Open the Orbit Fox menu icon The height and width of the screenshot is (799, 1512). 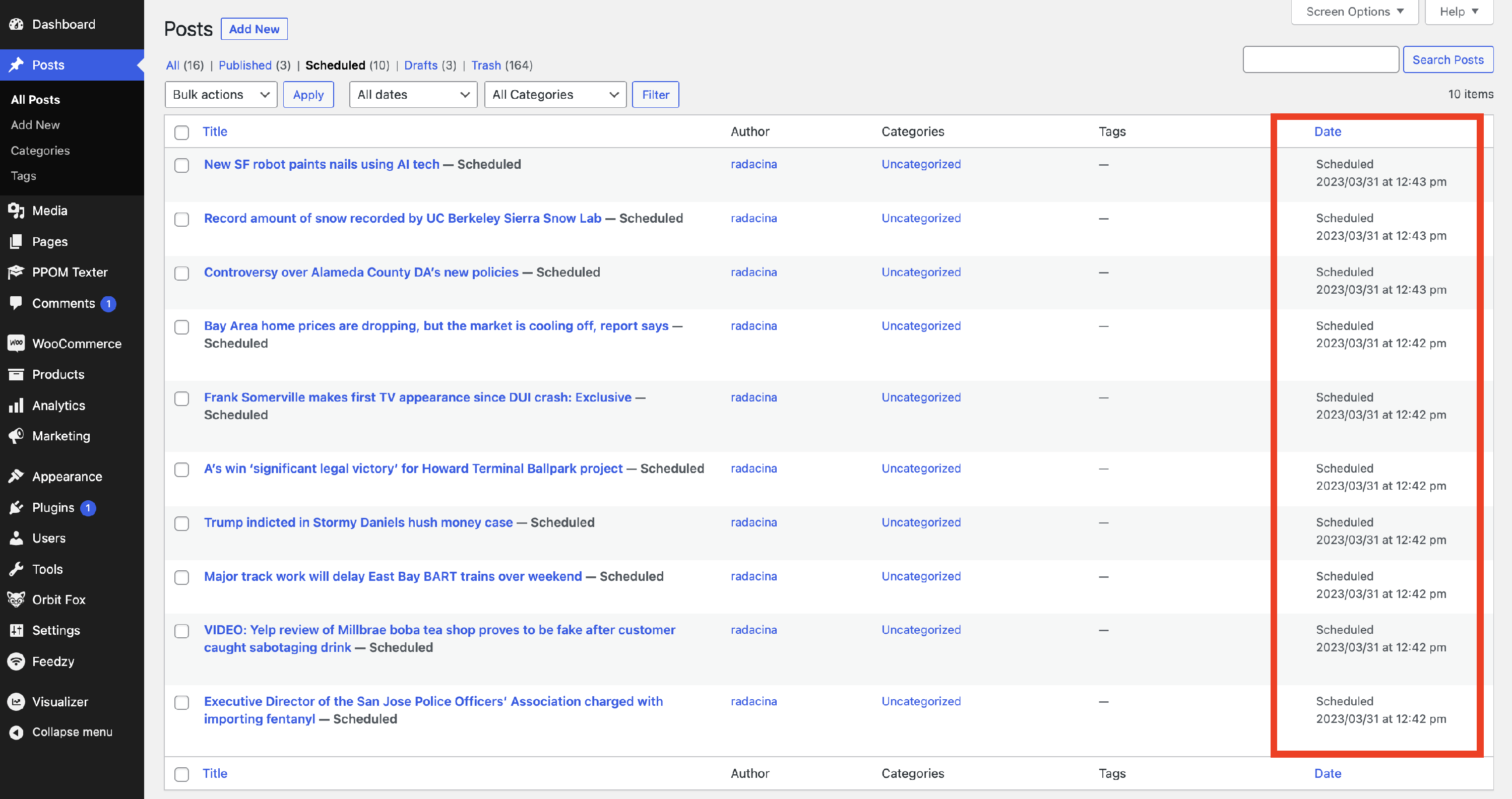point(16,599)
